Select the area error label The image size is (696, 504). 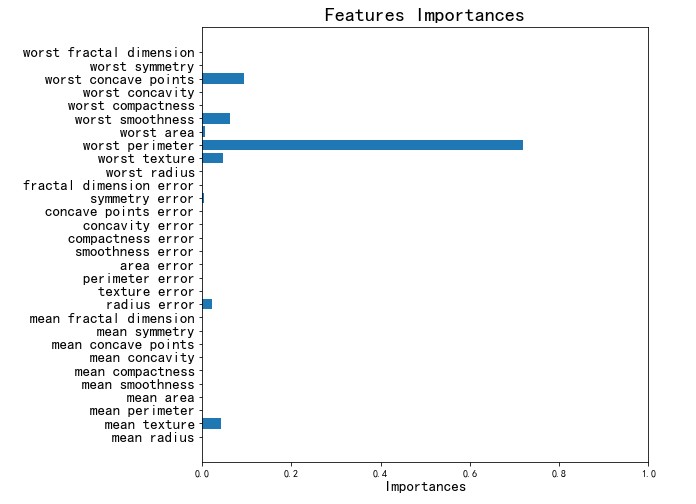point(157,265)
